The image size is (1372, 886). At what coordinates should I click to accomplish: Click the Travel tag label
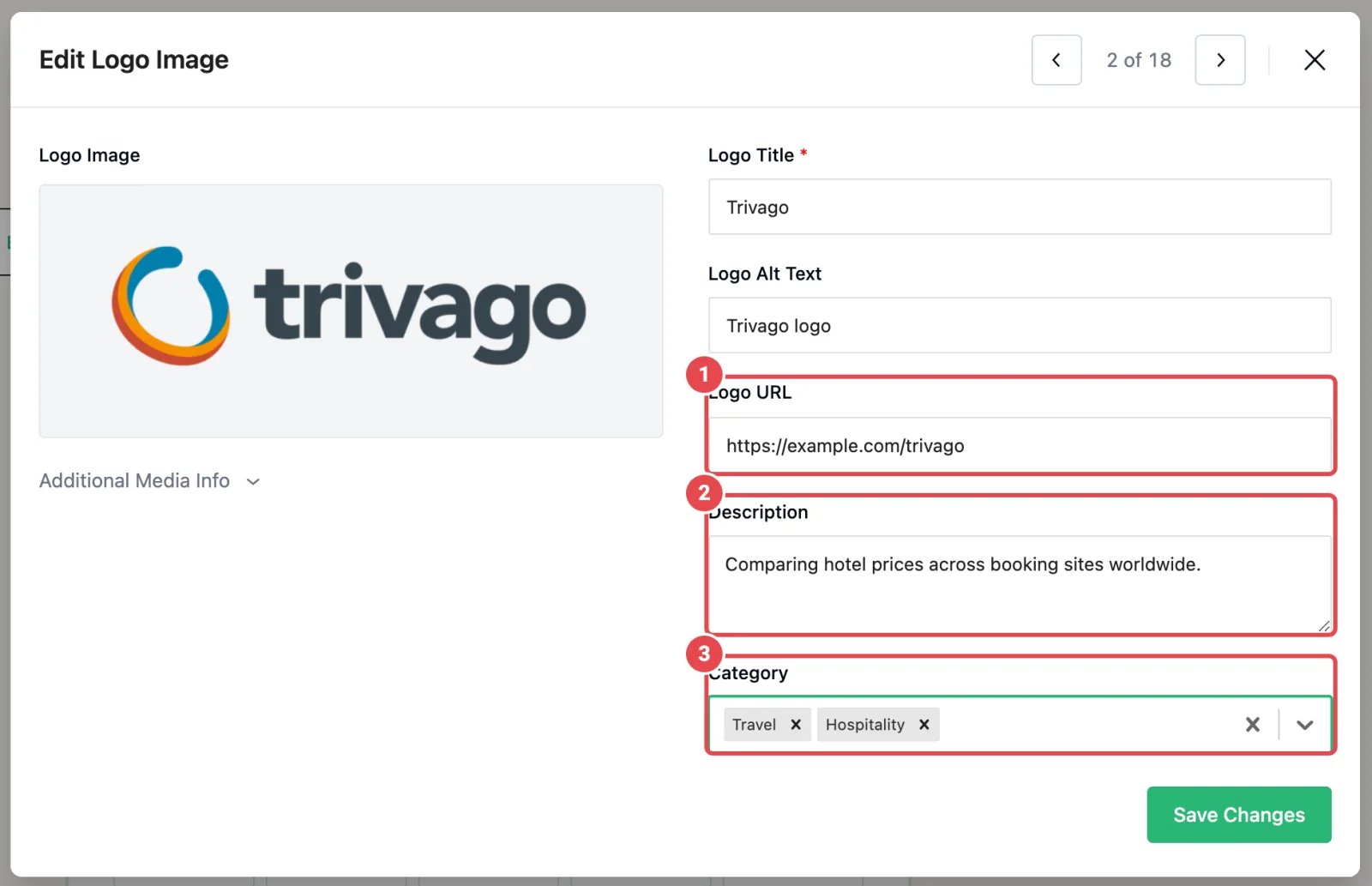[754, 725]
